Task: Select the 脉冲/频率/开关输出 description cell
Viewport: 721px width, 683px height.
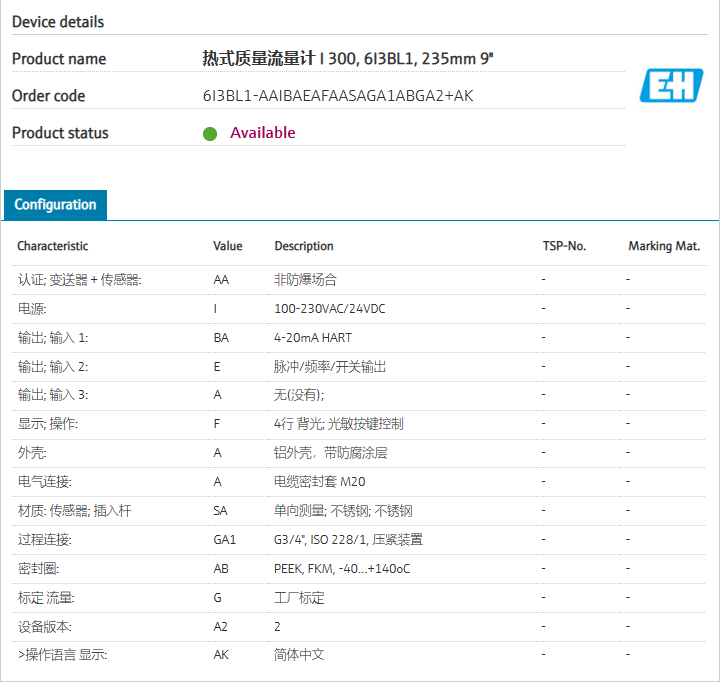Action: [330, 367]
